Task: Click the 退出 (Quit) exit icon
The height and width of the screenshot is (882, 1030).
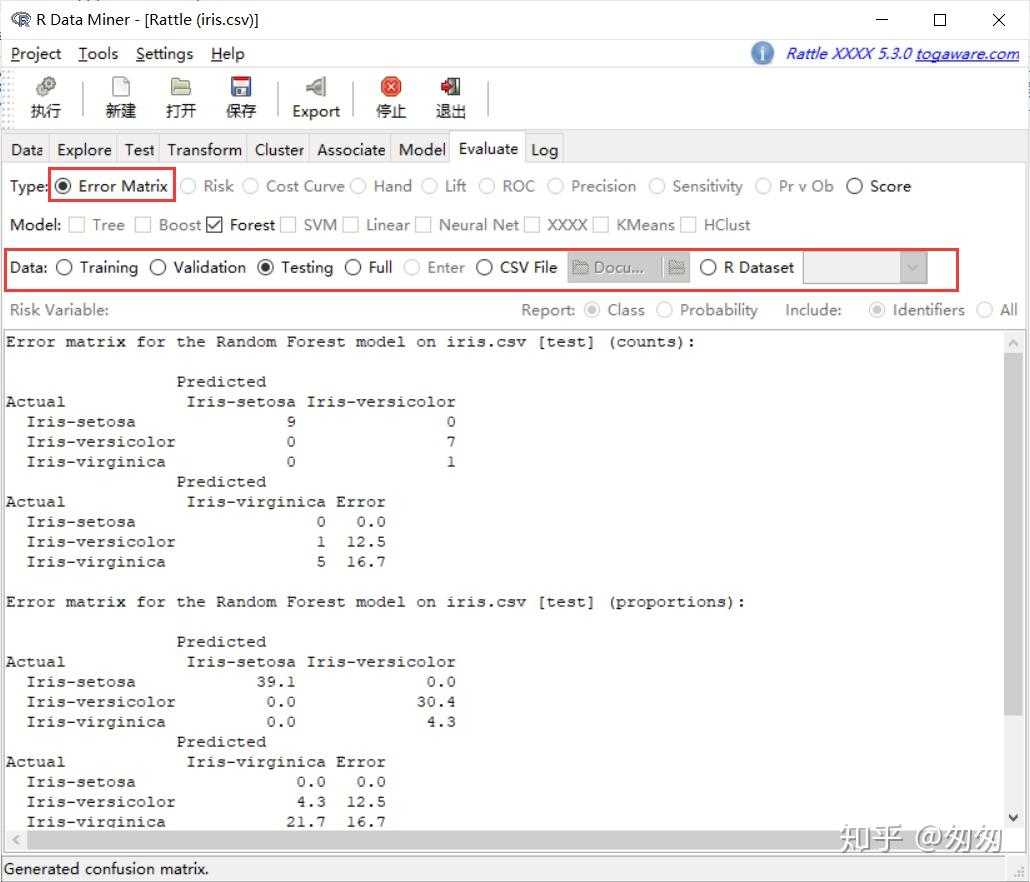Action: tap(451, 87)
